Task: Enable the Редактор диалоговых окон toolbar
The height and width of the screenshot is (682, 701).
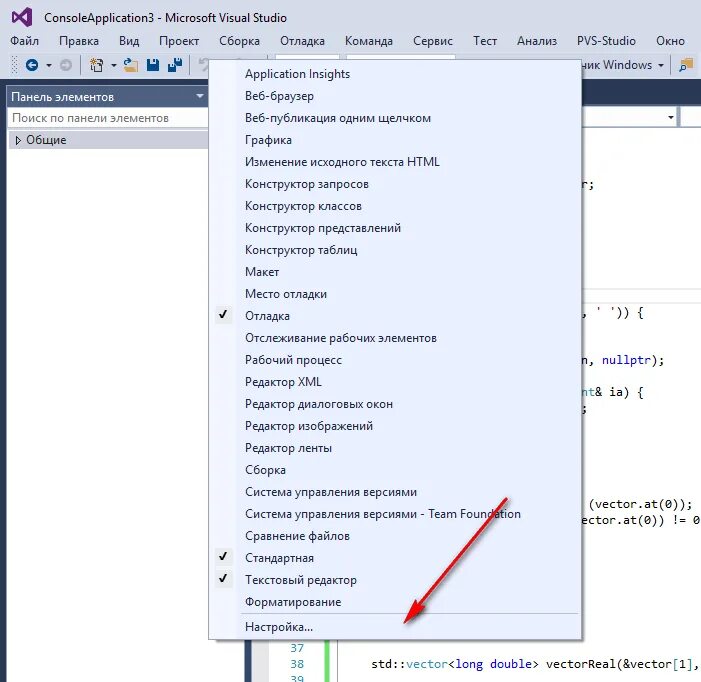Action: (x=396, y=404)
